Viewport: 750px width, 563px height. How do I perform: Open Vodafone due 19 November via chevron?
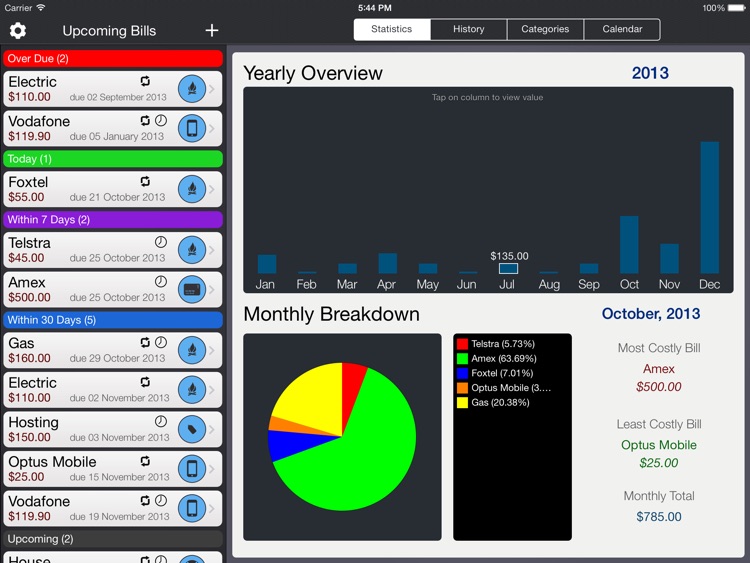click(212, 508)
